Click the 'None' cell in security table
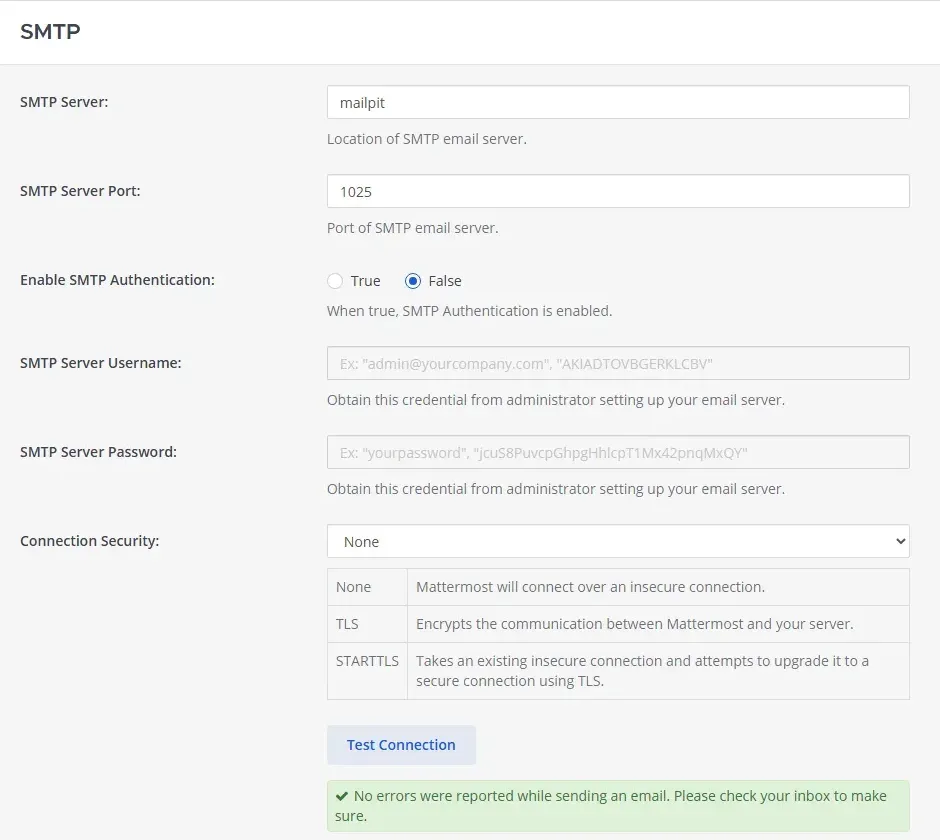The width and height of the screenshot is (940, 840). click(x=367, y=587)
